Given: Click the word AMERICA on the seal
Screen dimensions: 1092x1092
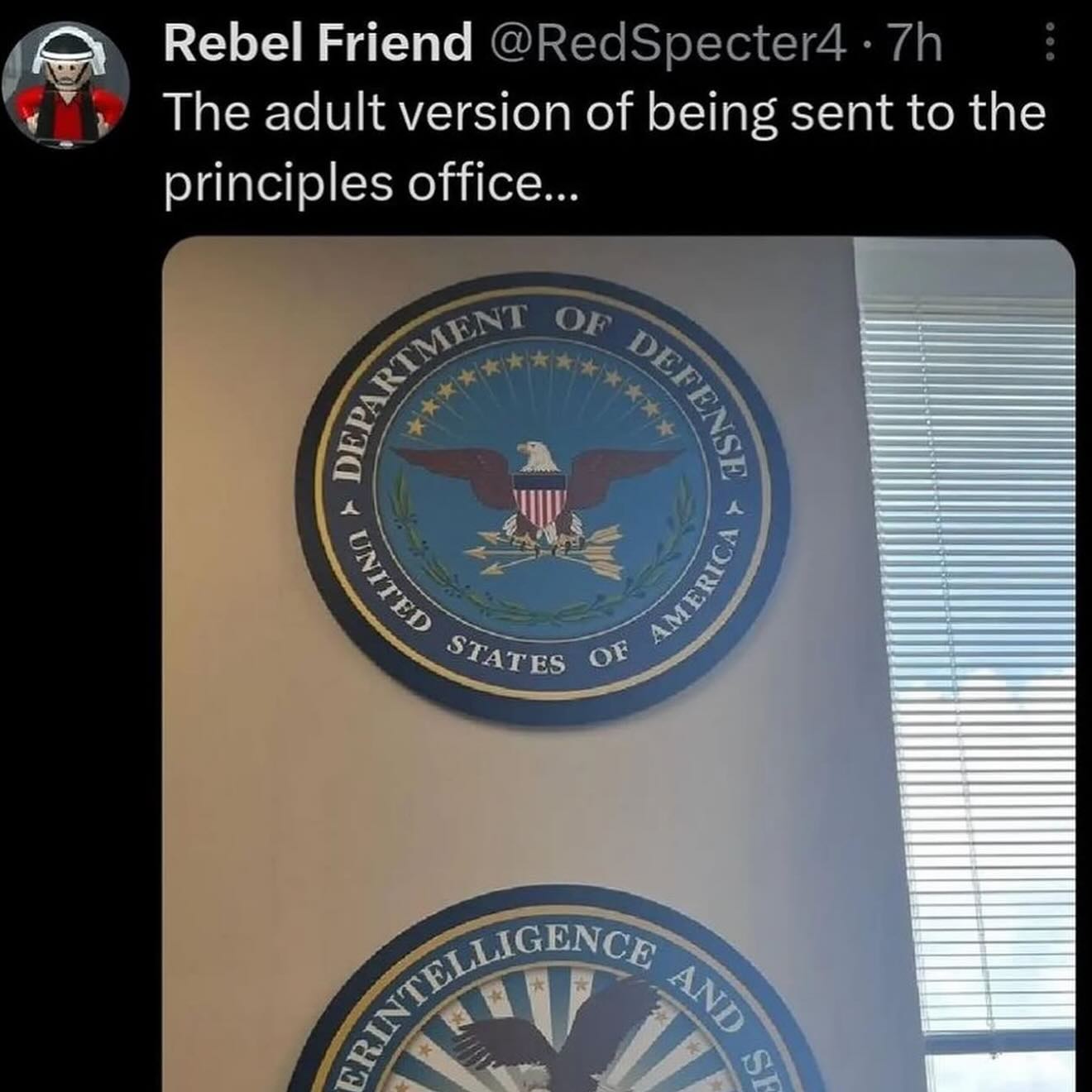Looking at the screenshot, I should coord(693,582).
